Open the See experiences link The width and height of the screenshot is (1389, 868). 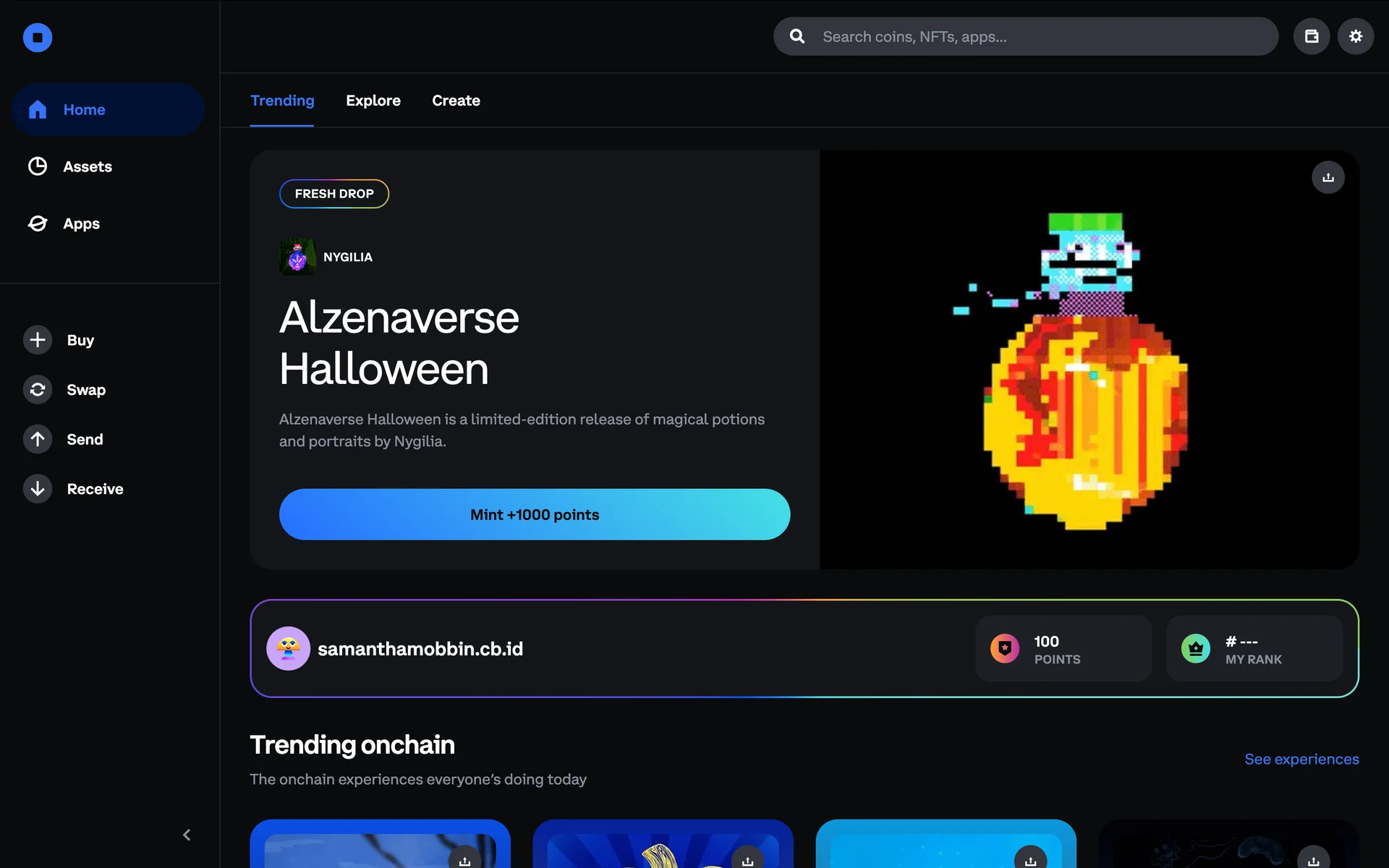pyautogui.click(x=1301, y=759)
